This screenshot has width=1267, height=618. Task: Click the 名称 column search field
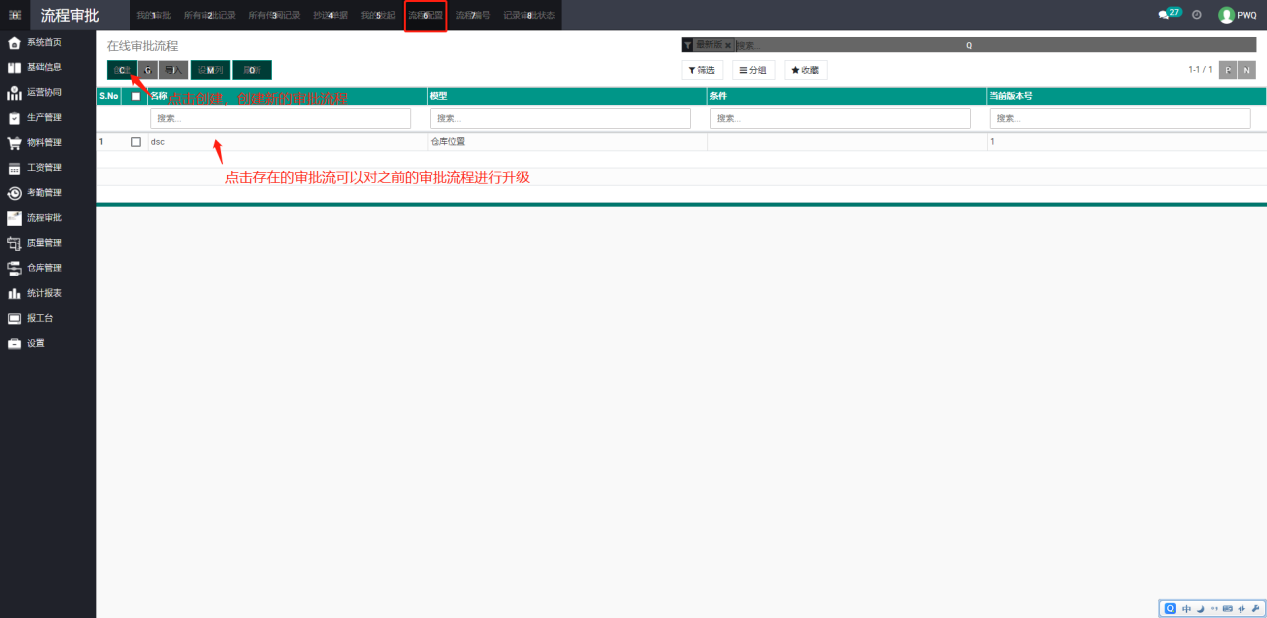280,118
